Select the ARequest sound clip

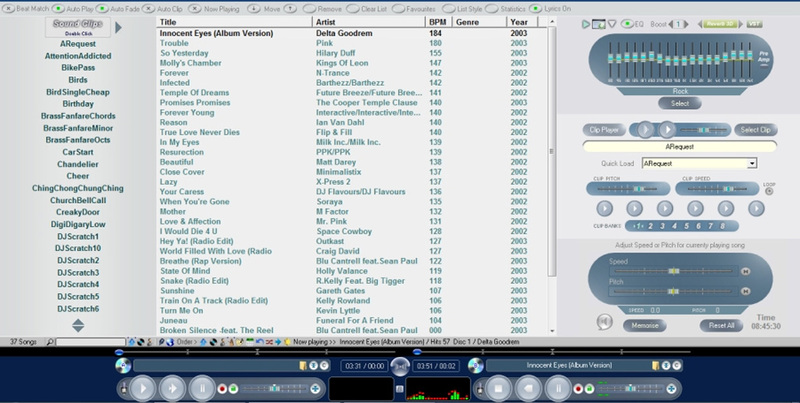click(x=78, y=44)
